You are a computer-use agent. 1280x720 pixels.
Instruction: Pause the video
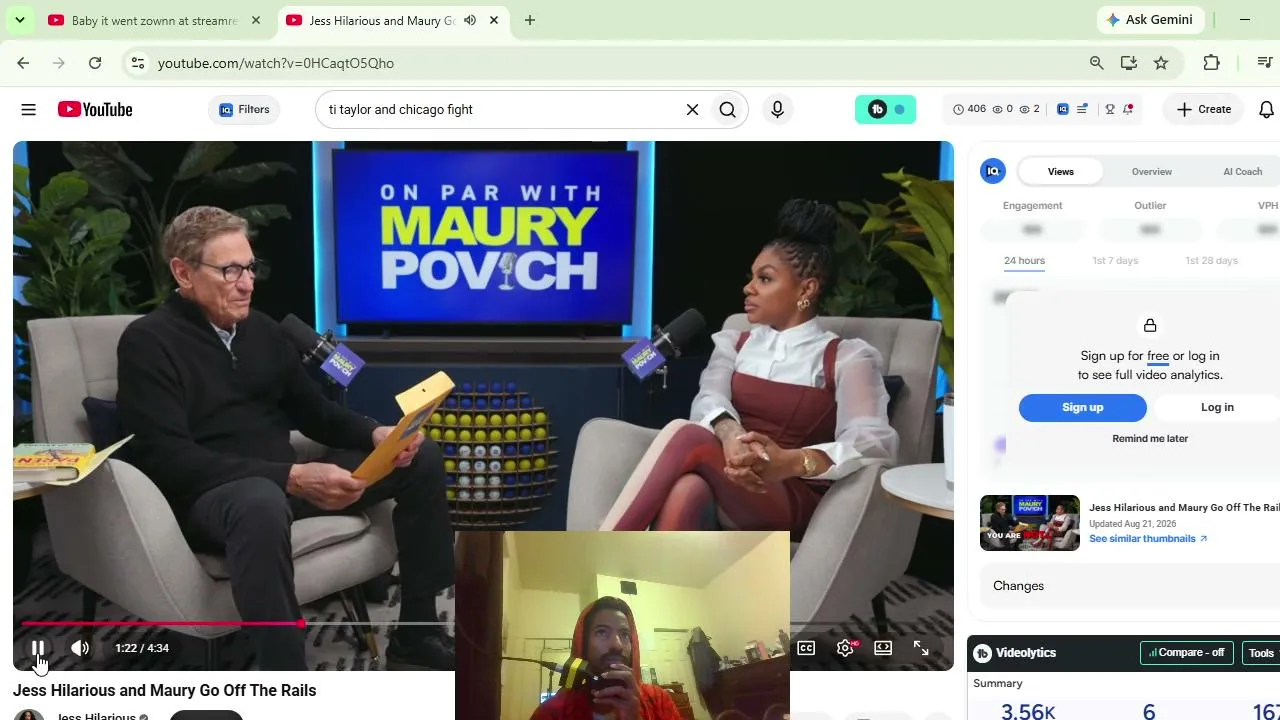(37, 648)
